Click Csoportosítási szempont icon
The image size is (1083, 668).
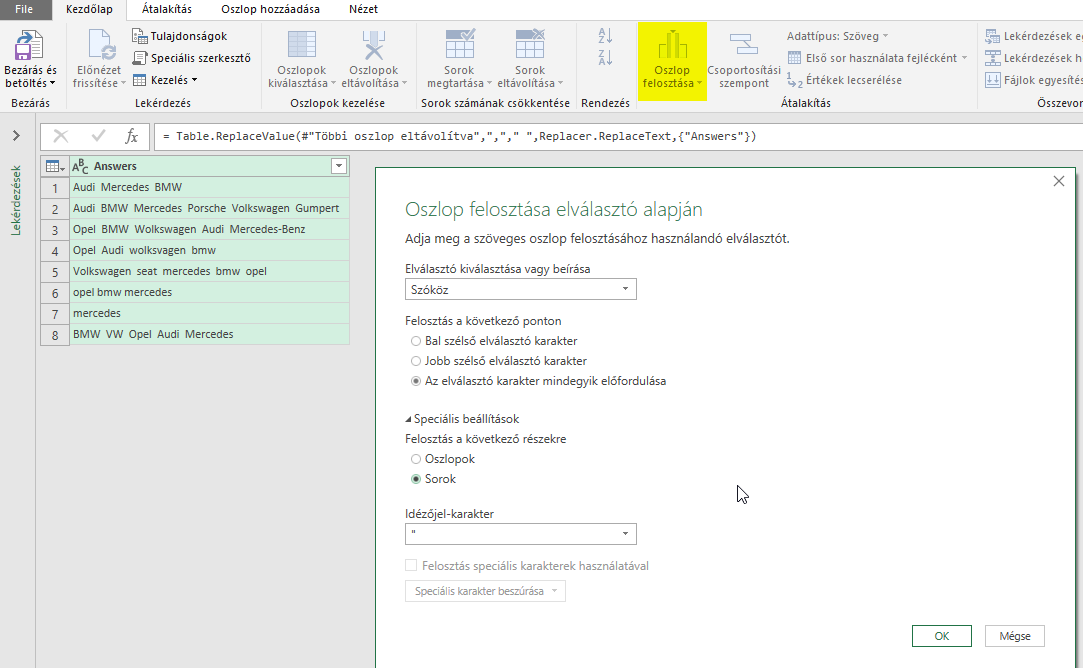click(x=744, y=46)
